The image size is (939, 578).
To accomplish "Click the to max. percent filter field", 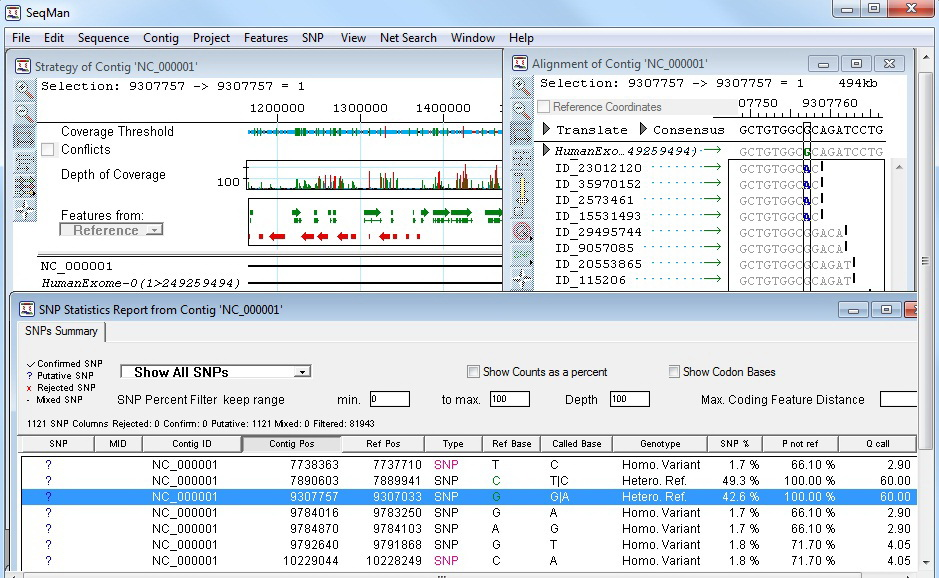I will [x=510, y=399].
